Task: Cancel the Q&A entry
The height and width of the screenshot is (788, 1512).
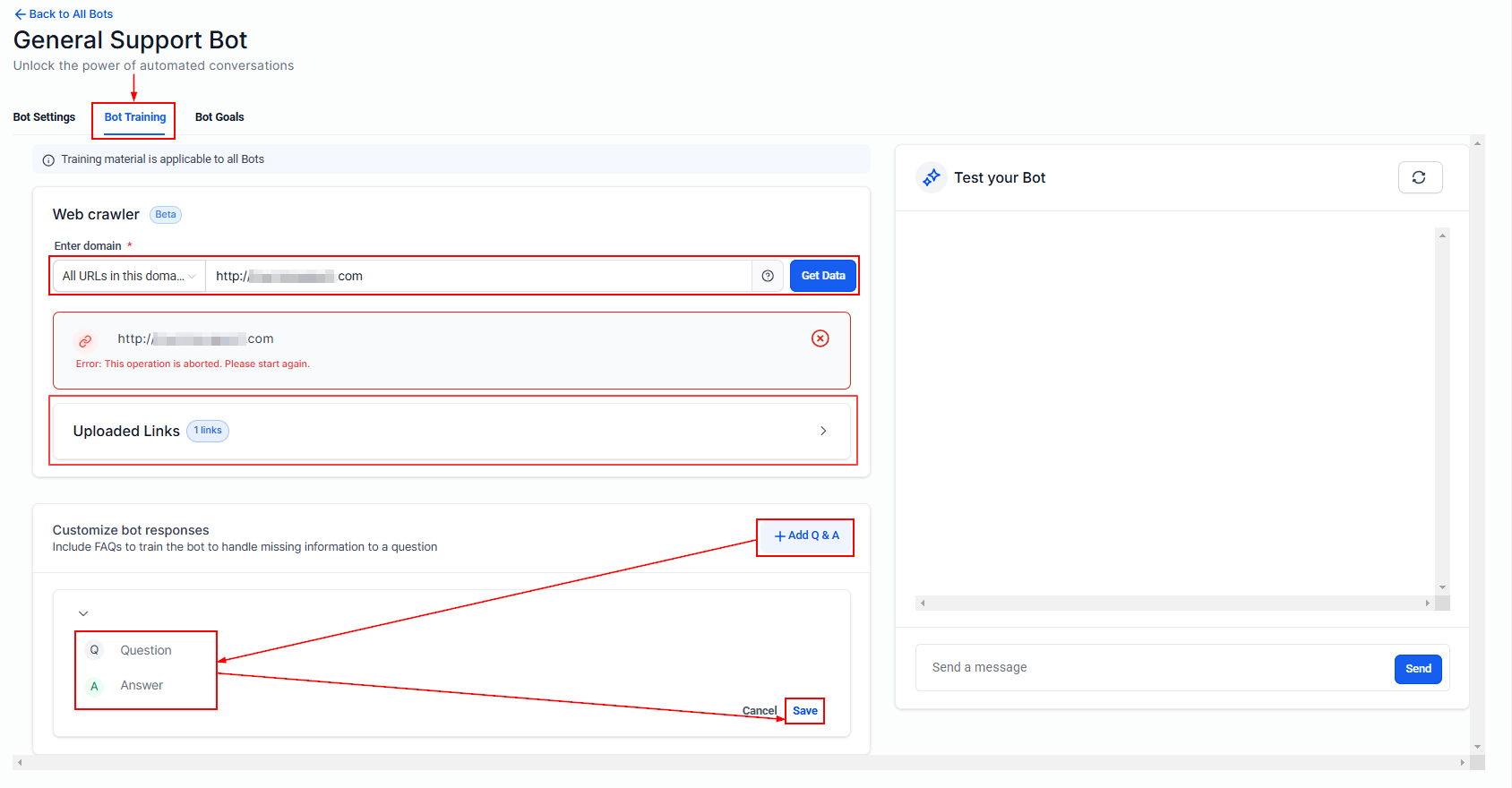Action: tap(760, 711)
